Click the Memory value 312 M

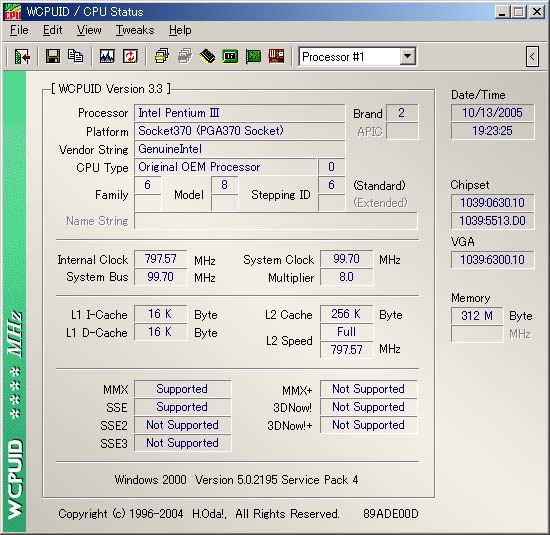[x=477, y=316]
